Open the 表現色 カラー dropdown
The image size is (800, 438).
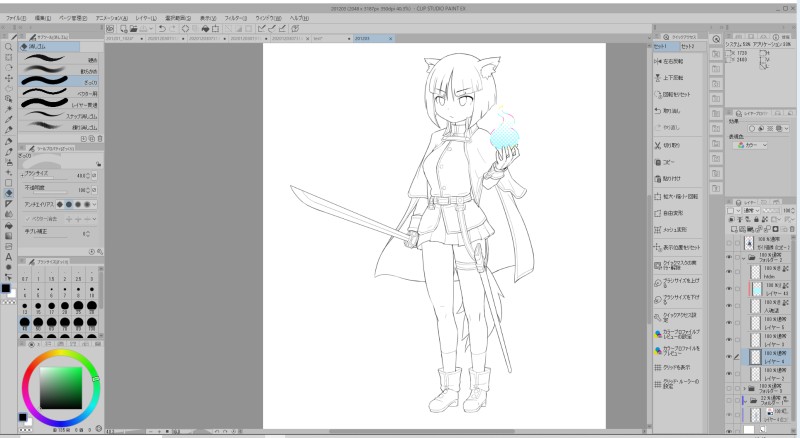pyautogui.click(x=750, y=145)
